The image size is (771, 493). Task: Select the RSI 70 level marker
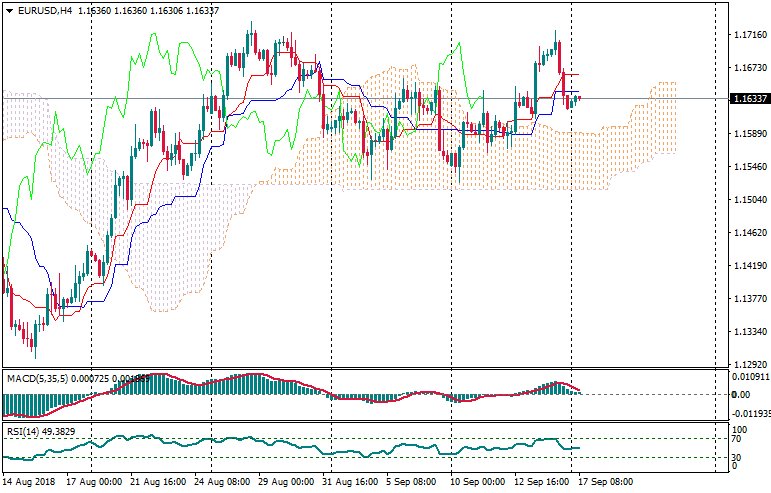tap(736, 438)
